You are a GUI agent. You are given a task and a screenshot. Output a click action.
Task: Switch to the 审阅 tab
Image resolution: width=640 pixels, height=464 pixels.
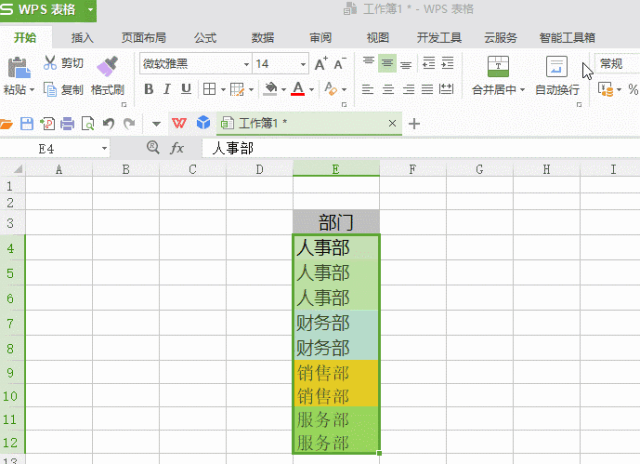coord(320,38)
